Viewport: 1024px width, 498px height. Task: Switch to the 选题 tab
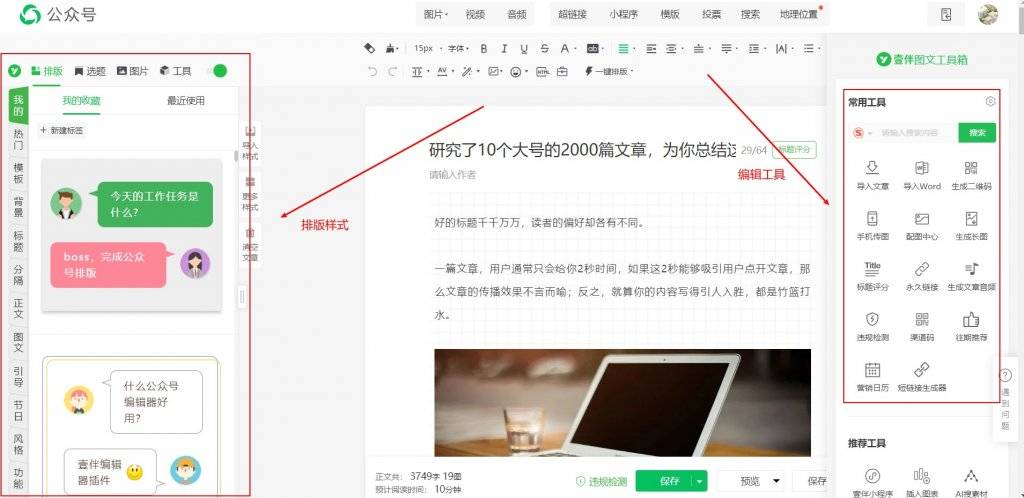89,71
